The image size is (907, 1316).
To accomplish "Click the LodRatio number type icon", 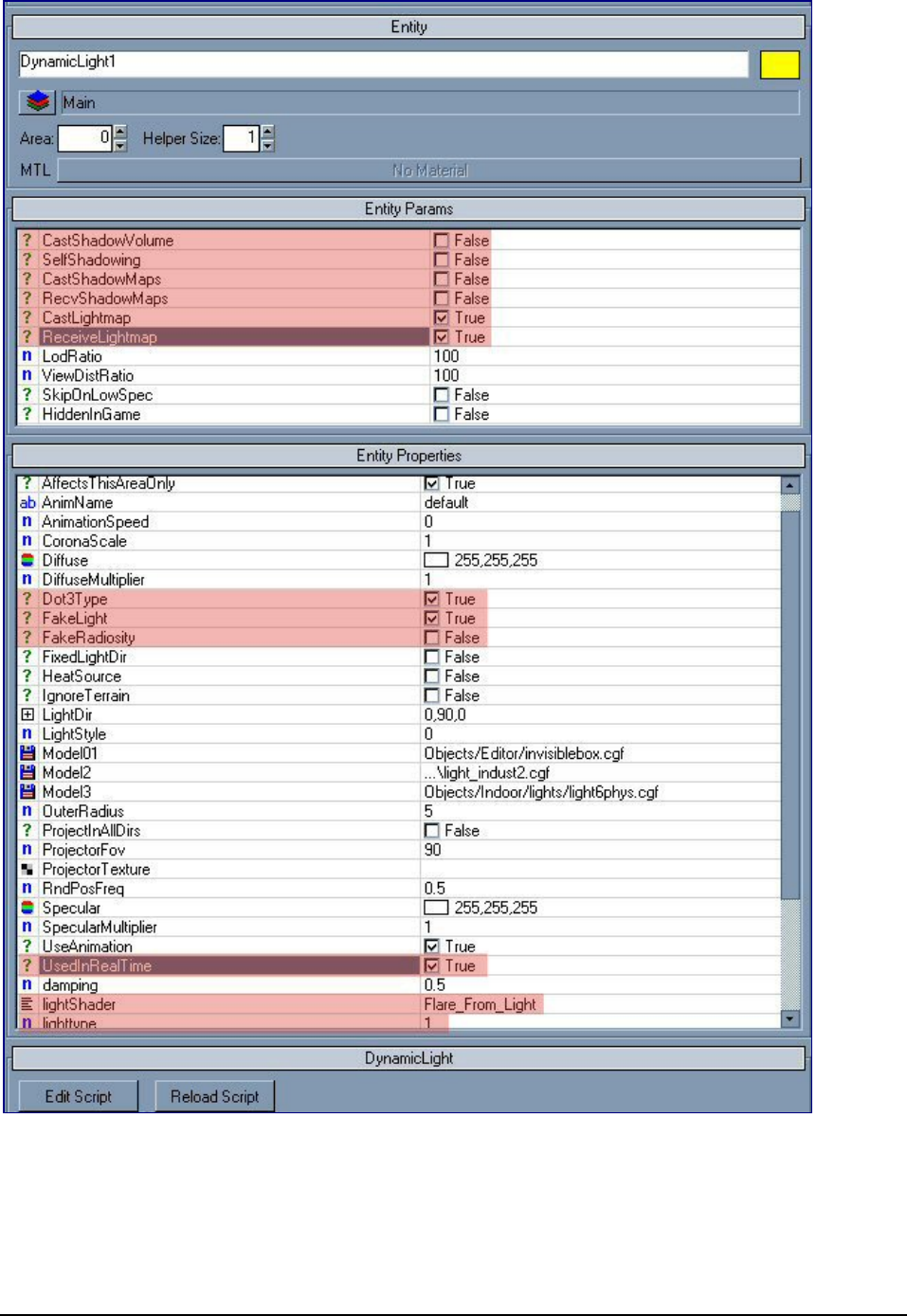I will [27, 356].
